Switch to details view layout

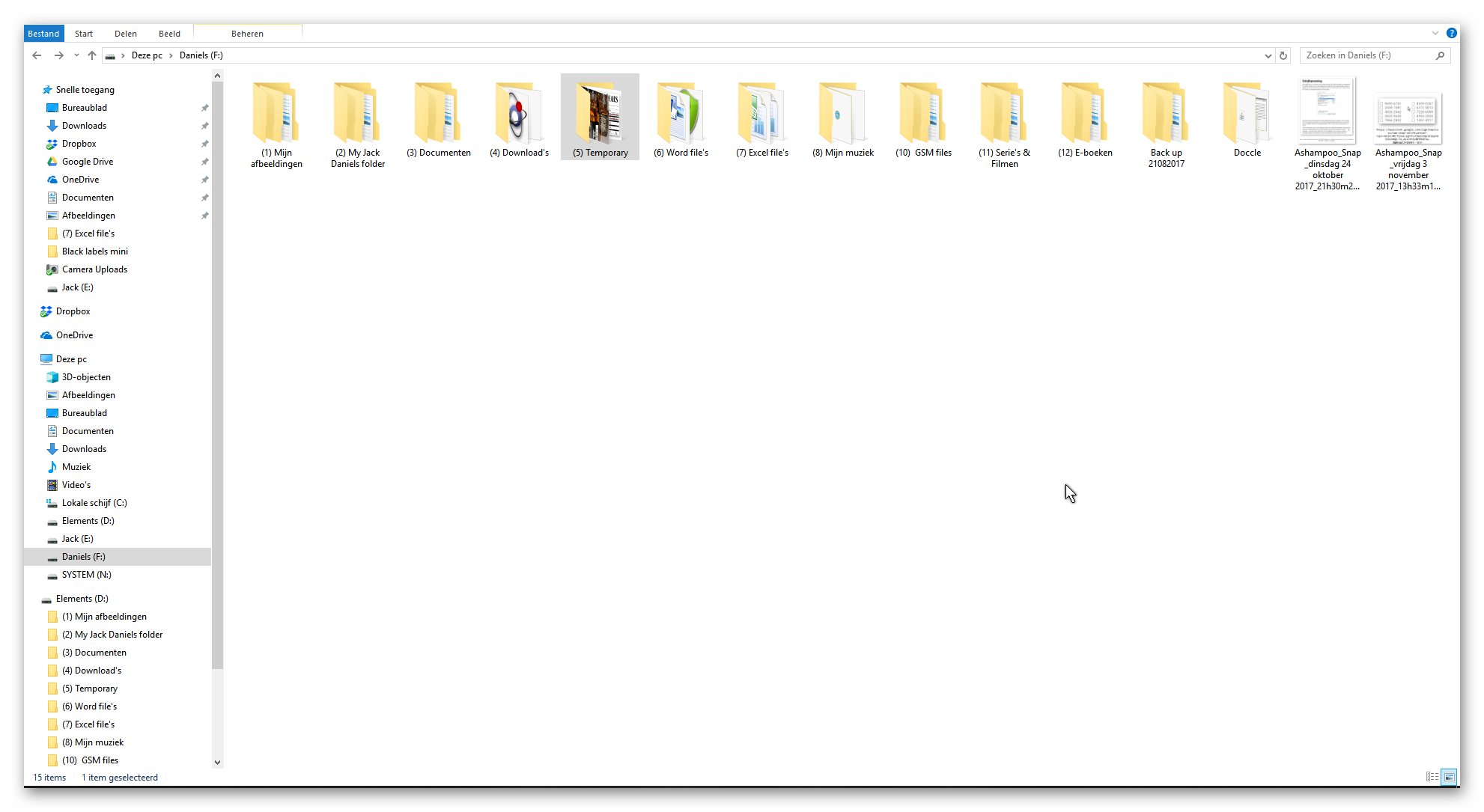point(1432,777)
